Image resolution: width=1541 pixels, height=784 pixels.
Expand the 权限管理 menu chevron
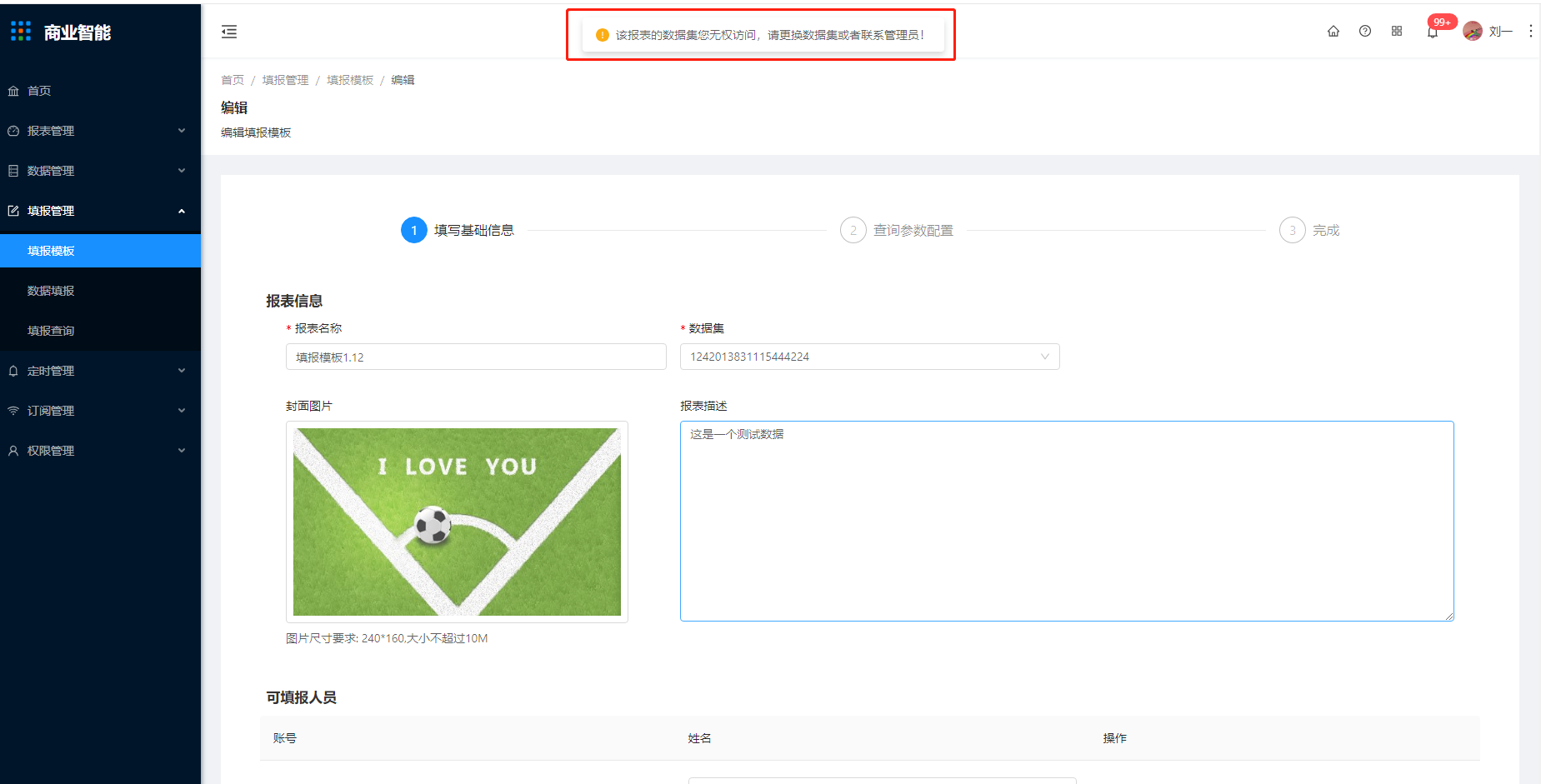[x=182, y=451]
